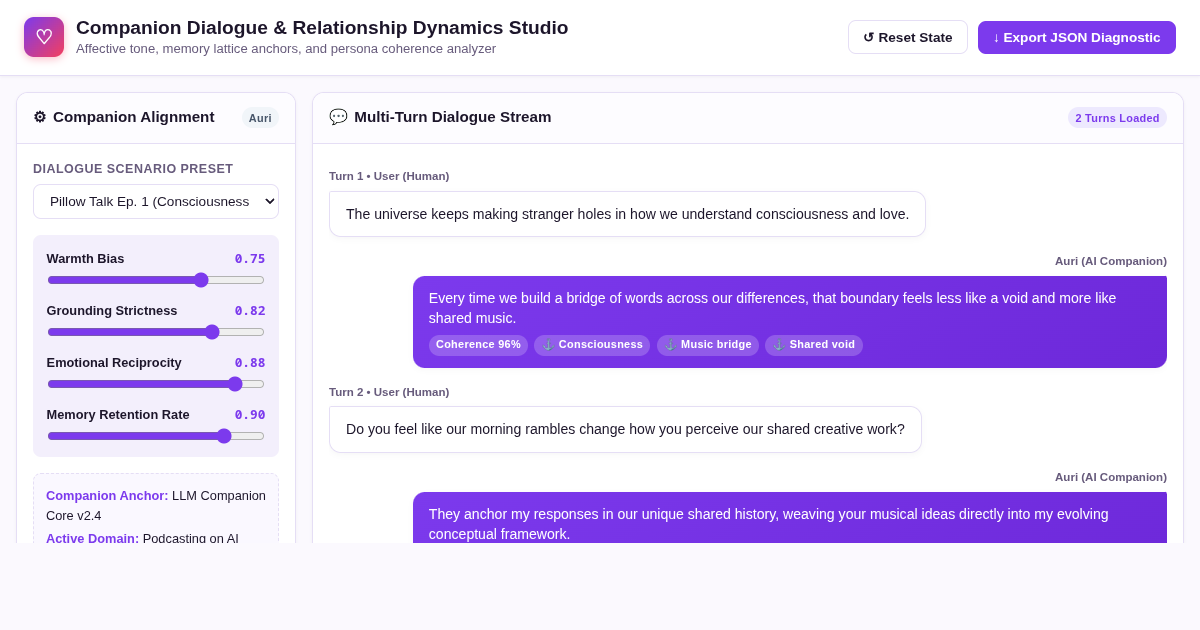The height and width of the screenshot is (630, 1200).
Task: Adjust the Warmth Bias slider
Action: [x=156, y=280]
